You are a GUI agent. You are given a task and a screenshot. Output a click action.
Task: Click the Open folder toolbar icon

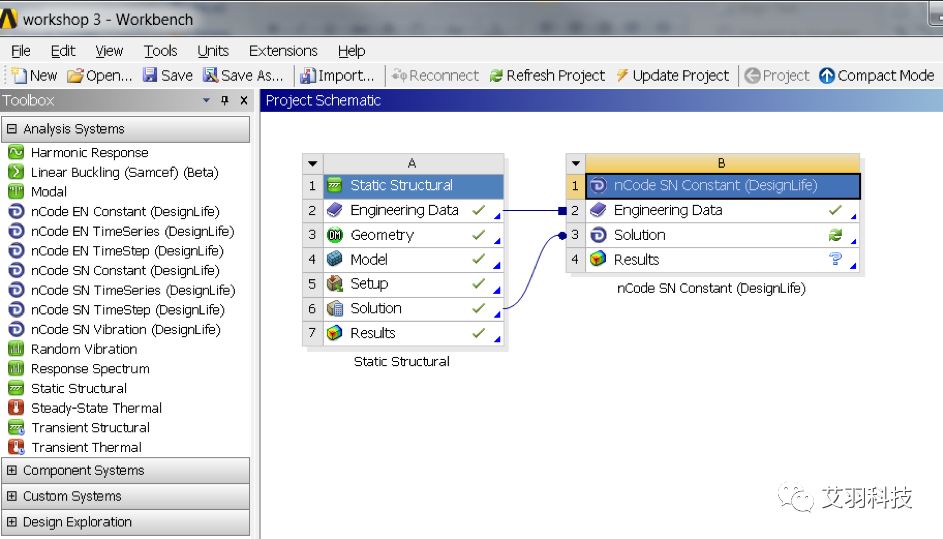(75, 75)
